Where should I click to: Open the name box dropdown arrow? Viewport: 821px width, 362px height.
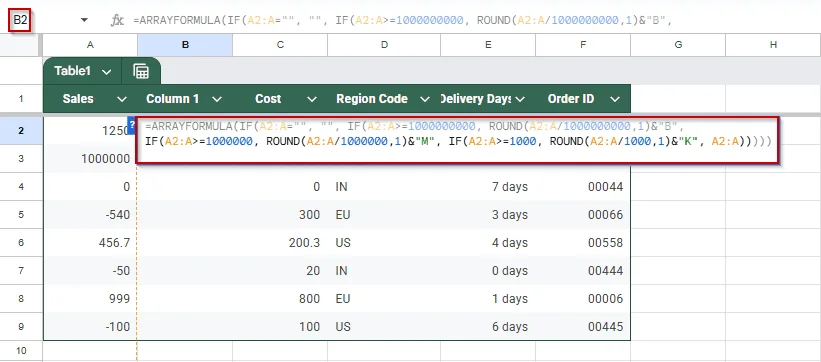pos(84,20)
